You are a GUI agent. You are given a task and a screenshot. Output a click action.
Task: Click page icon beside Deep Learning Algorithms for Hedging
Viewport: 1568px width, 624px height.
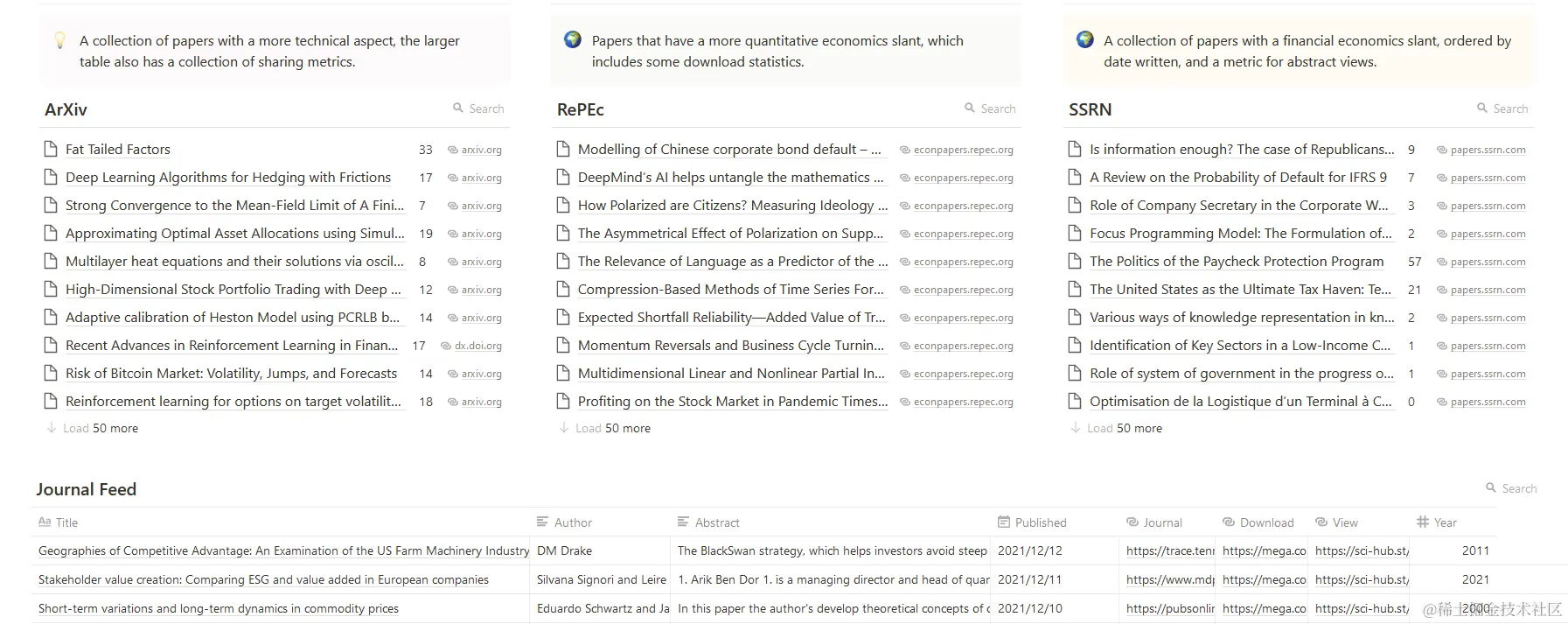pyautogui.click(x=51, y=178)
